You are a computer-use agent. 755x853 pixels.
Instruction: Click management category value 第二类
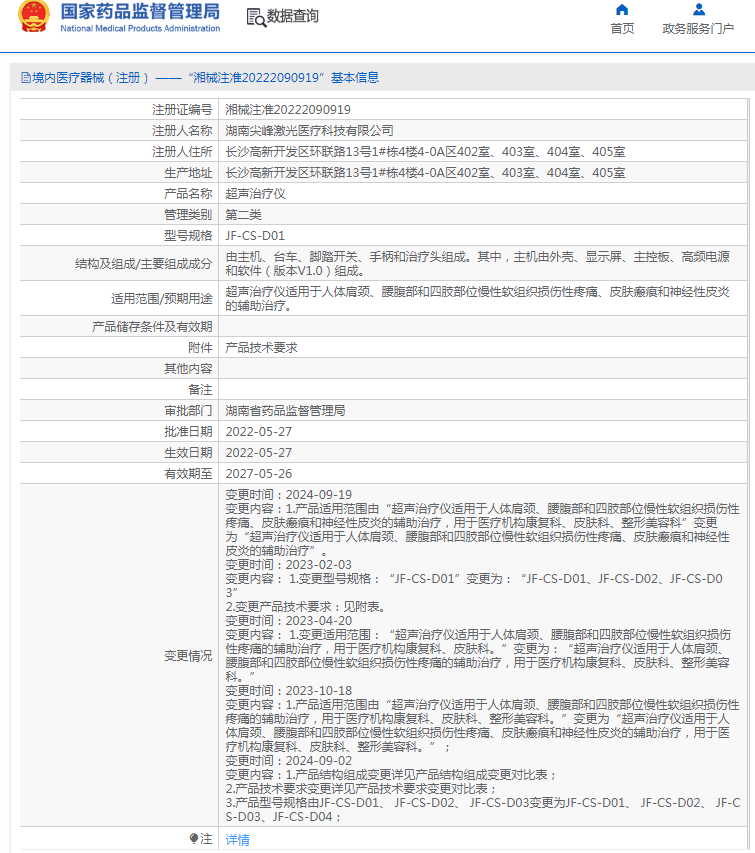pos(243,215)
